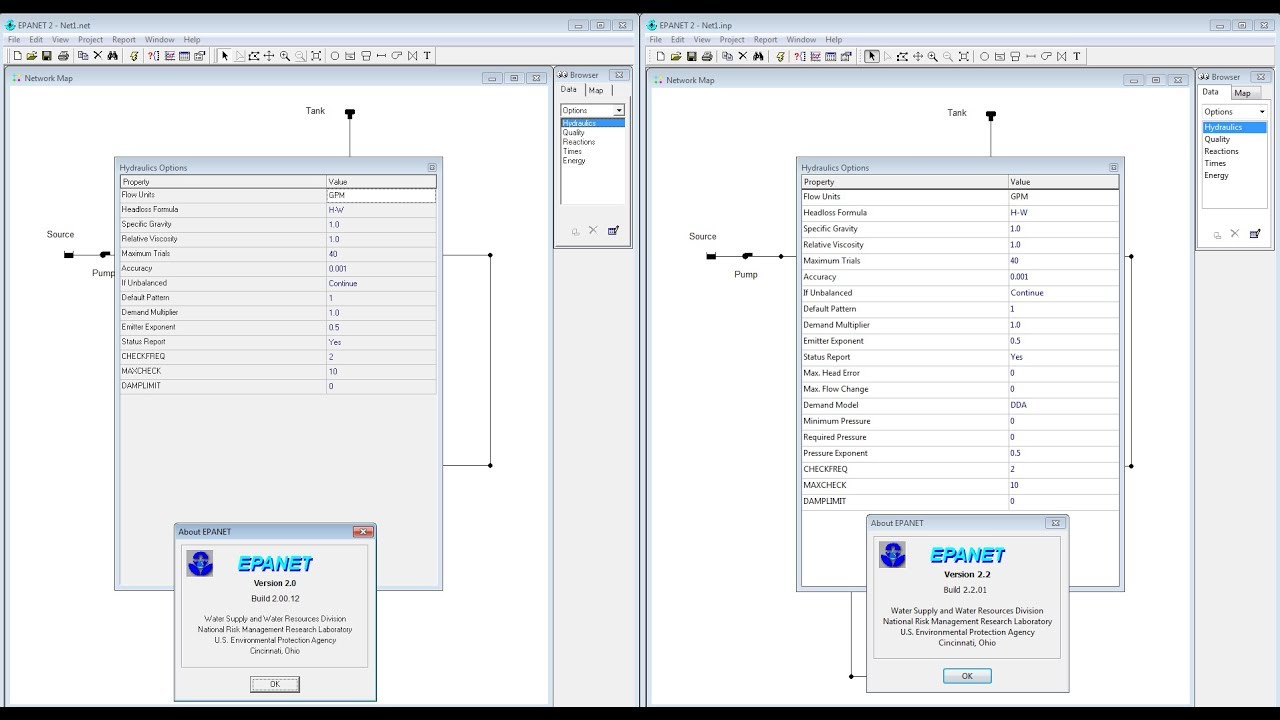Select Zoom In tool in Net1.net toolbar
The height and width of the screenshot is (720, 1280).
point(285,56)
